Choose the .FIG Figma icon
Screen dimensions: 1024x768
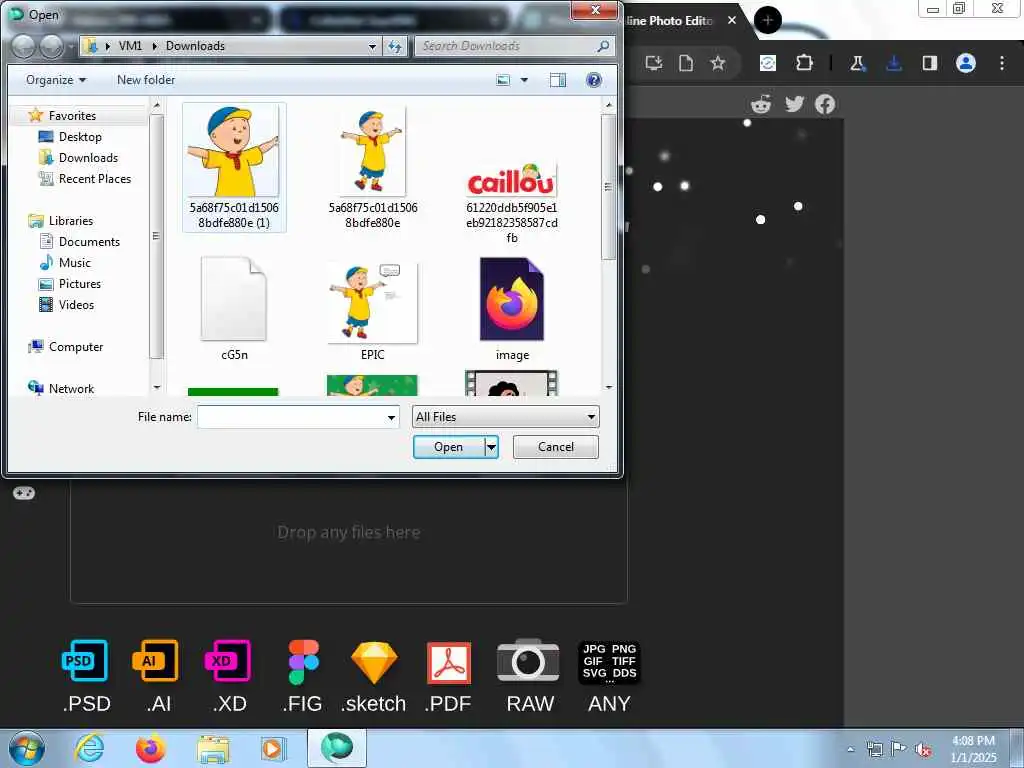point(304,662)
